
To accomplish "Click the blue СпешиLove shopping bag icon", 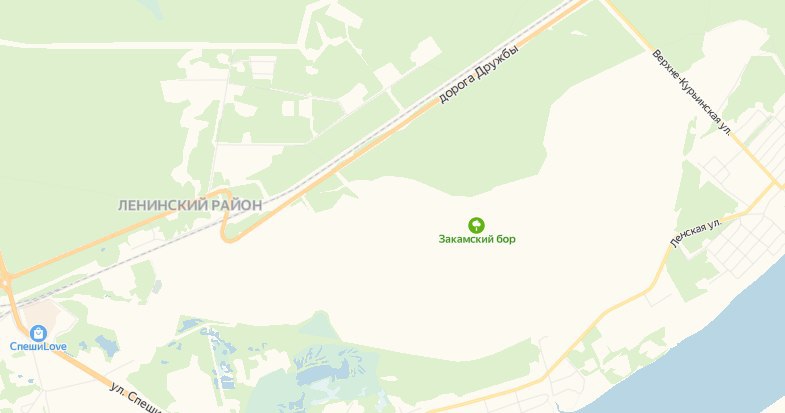I will click(38, 333).
